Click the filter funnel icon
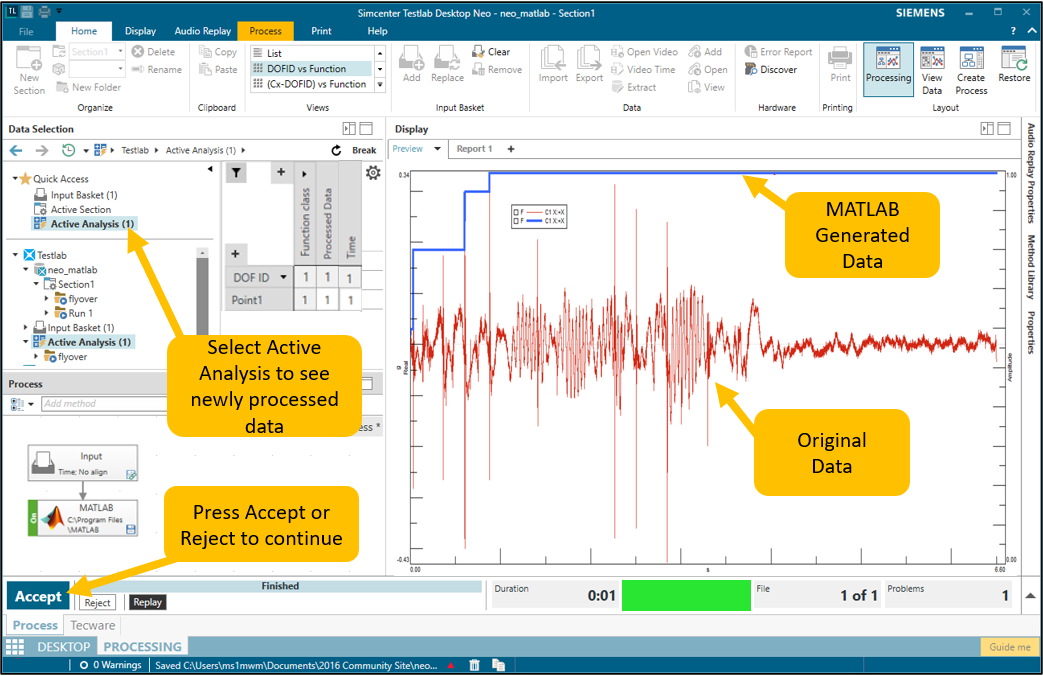Image resolution: width=1043 pixels, height=676 pixels. 236,173
